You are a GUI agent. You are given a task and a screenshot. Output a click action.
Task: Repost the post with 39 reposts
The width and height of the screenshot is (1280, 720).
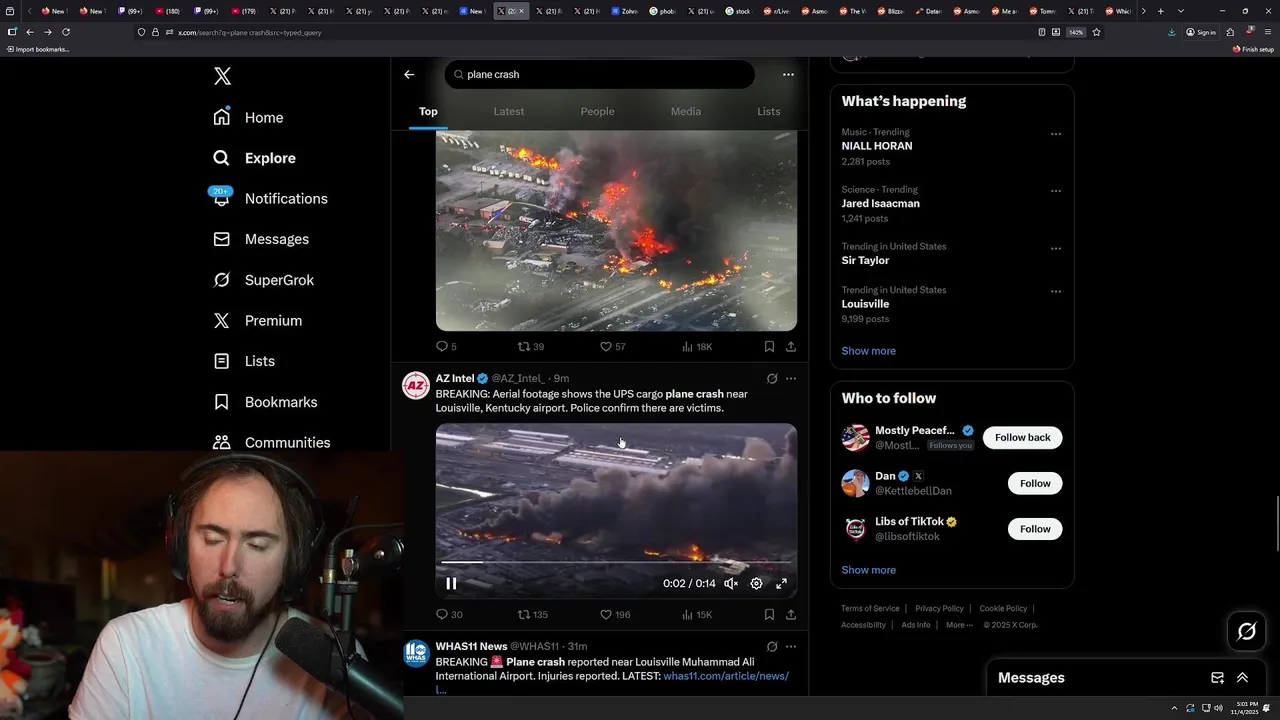(530, 347)
